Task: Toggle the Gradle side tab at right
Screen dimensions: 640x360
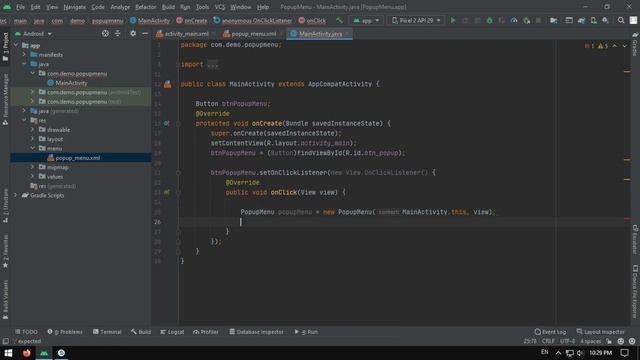Action: tap(635, 44)
